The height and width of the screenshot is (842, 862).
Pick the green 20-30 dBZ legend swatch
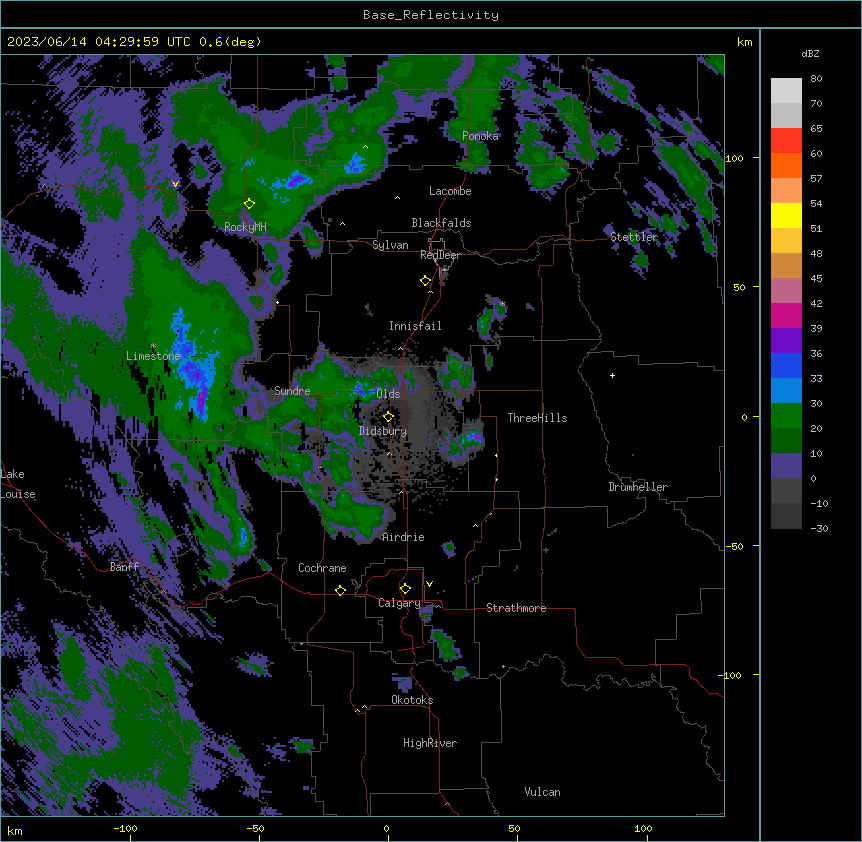[786, 416]
